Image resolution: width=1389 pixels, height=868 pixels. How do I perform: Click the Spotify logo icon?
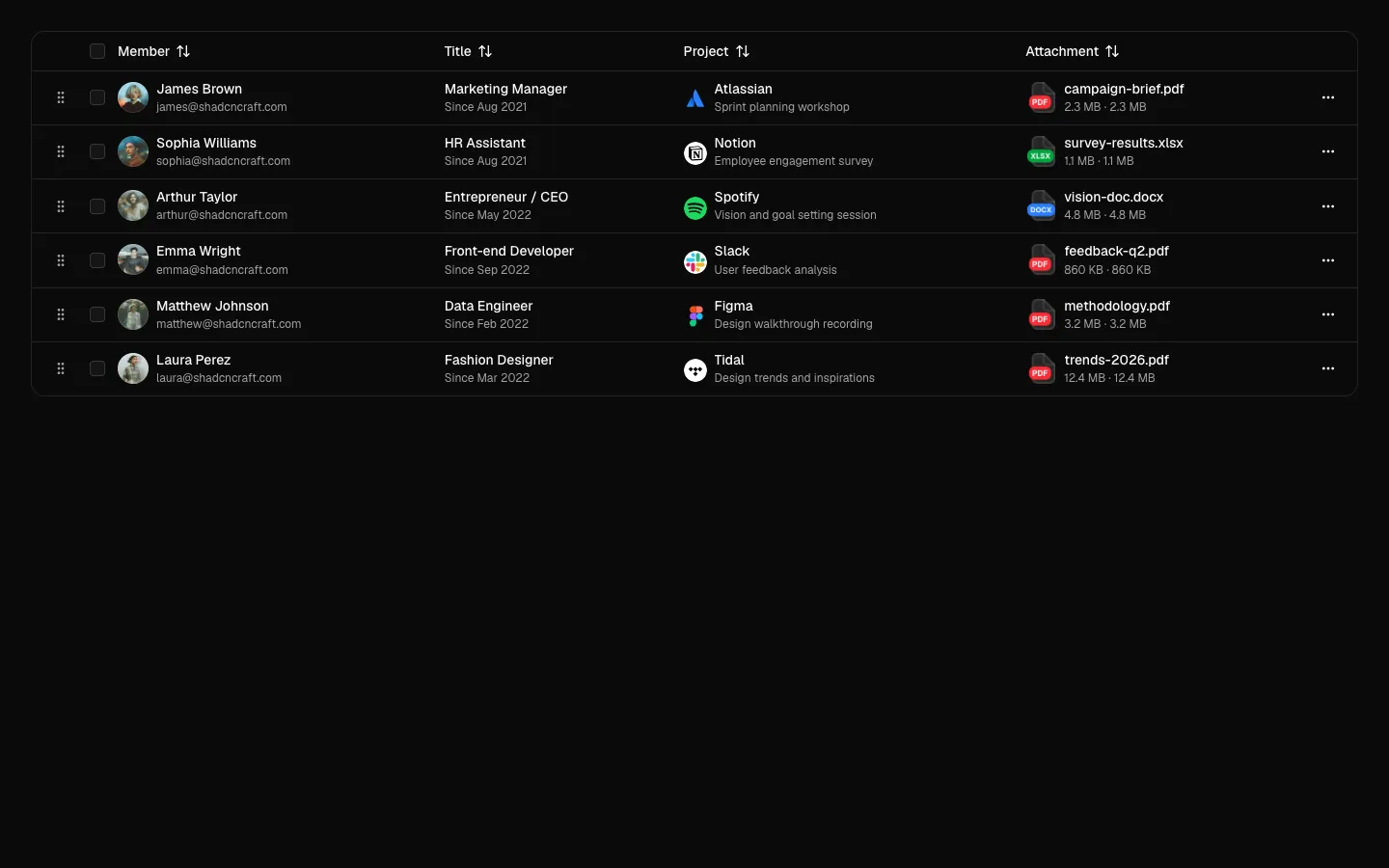pos(694,206)
